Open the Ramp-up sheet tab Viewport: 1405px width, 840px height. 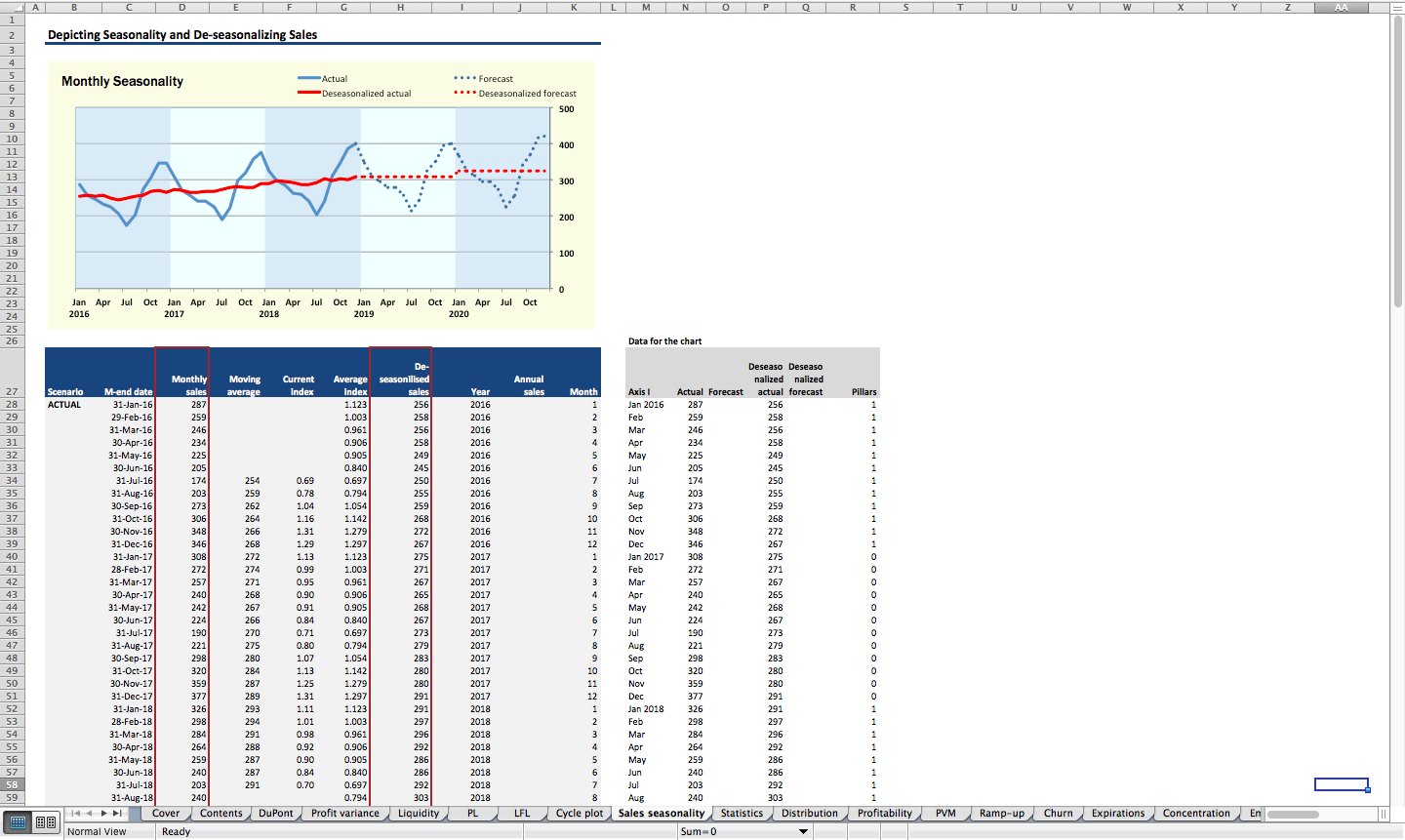pyautogui.click(x=1002, y=813)
